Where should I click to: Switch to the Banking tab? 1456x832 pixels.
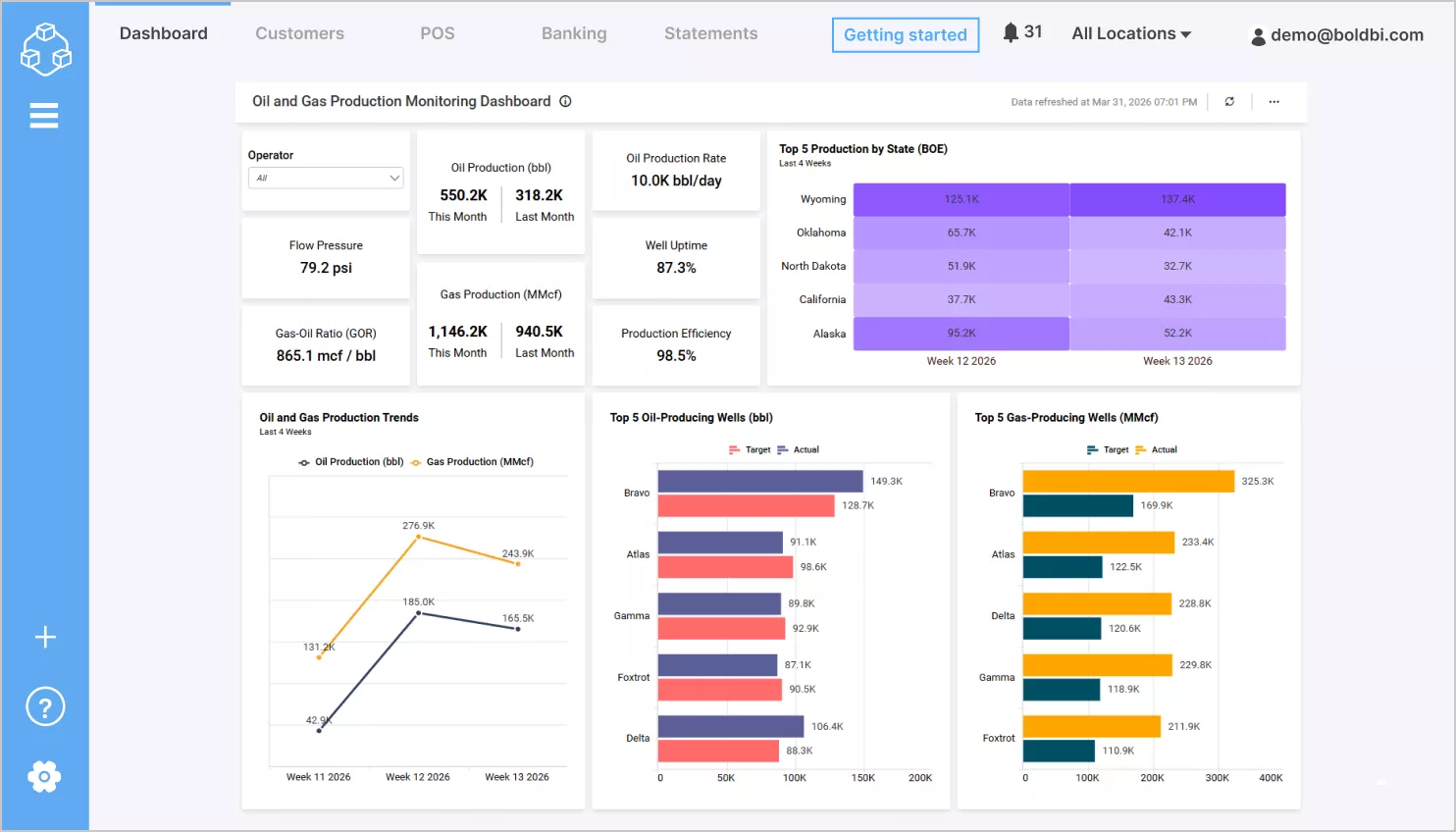(x=574, y=32)
